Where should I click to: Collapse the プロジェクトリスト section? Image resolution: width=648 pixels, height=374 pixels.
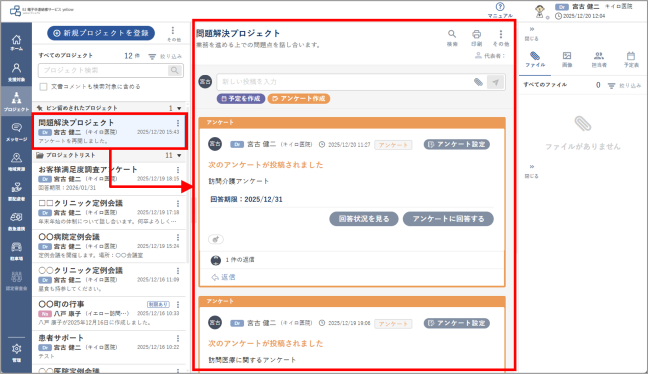179,156
